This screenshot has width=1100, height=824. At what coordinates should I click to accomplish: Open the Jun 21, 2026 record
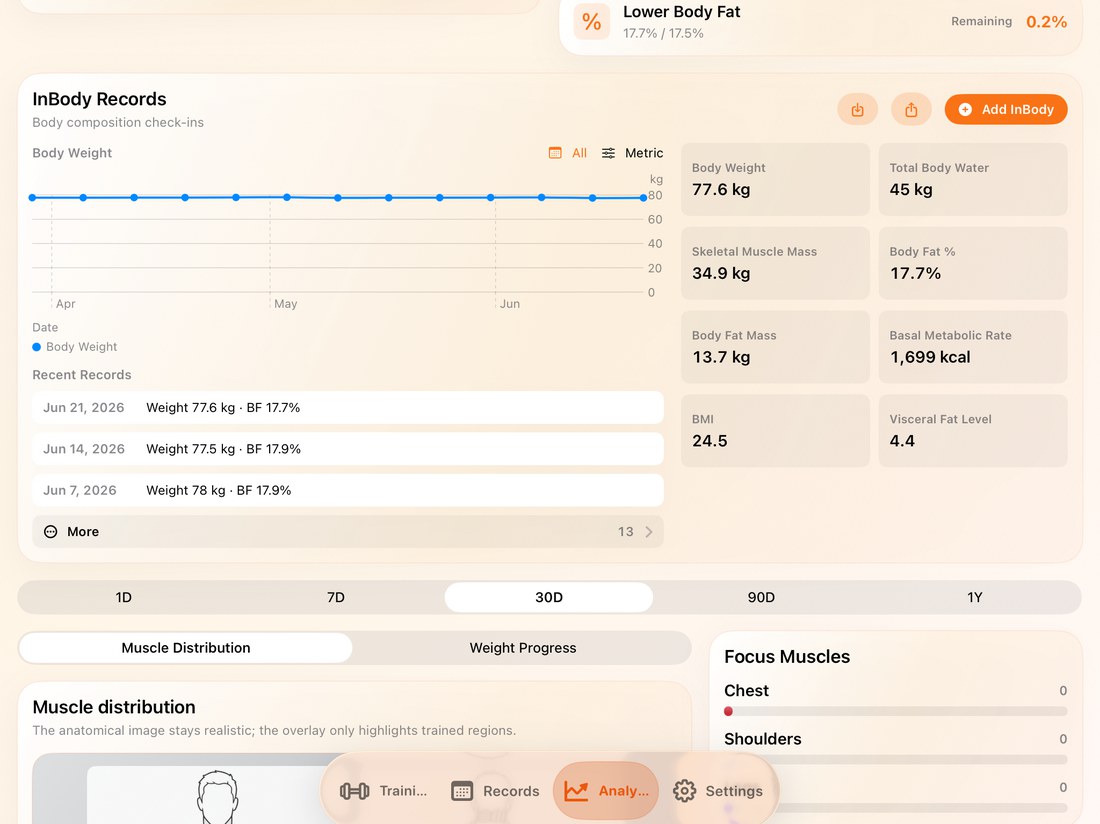(348, 407)
